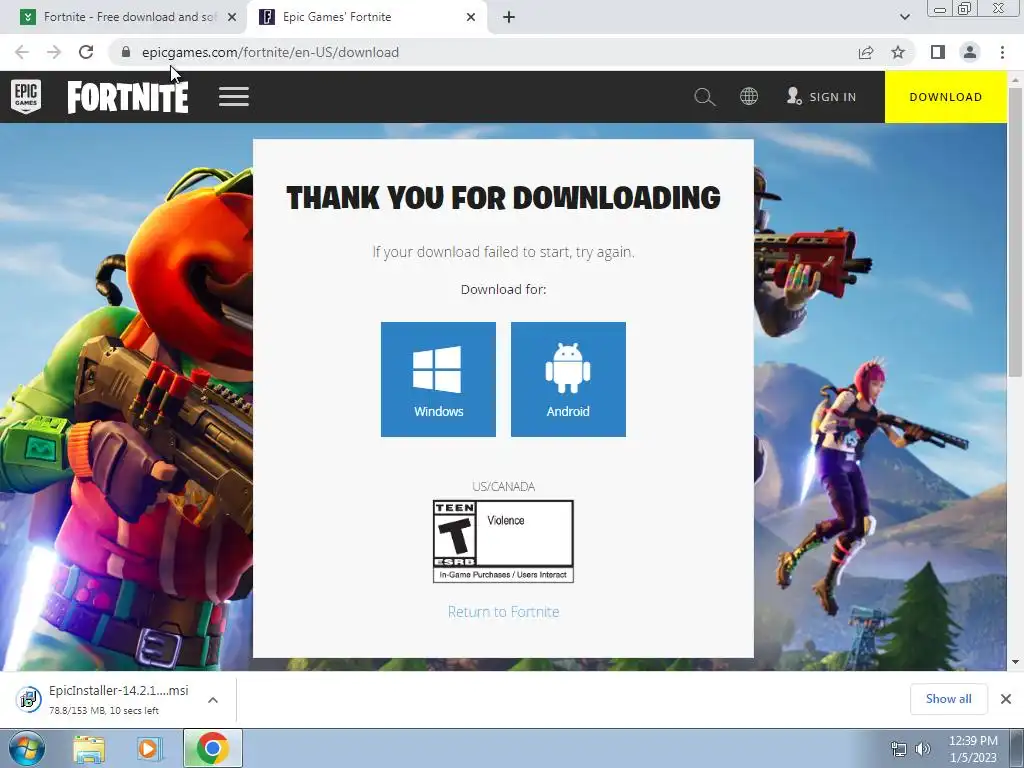Go forward in browser history
1024x768 pixels.
(54, 52)
